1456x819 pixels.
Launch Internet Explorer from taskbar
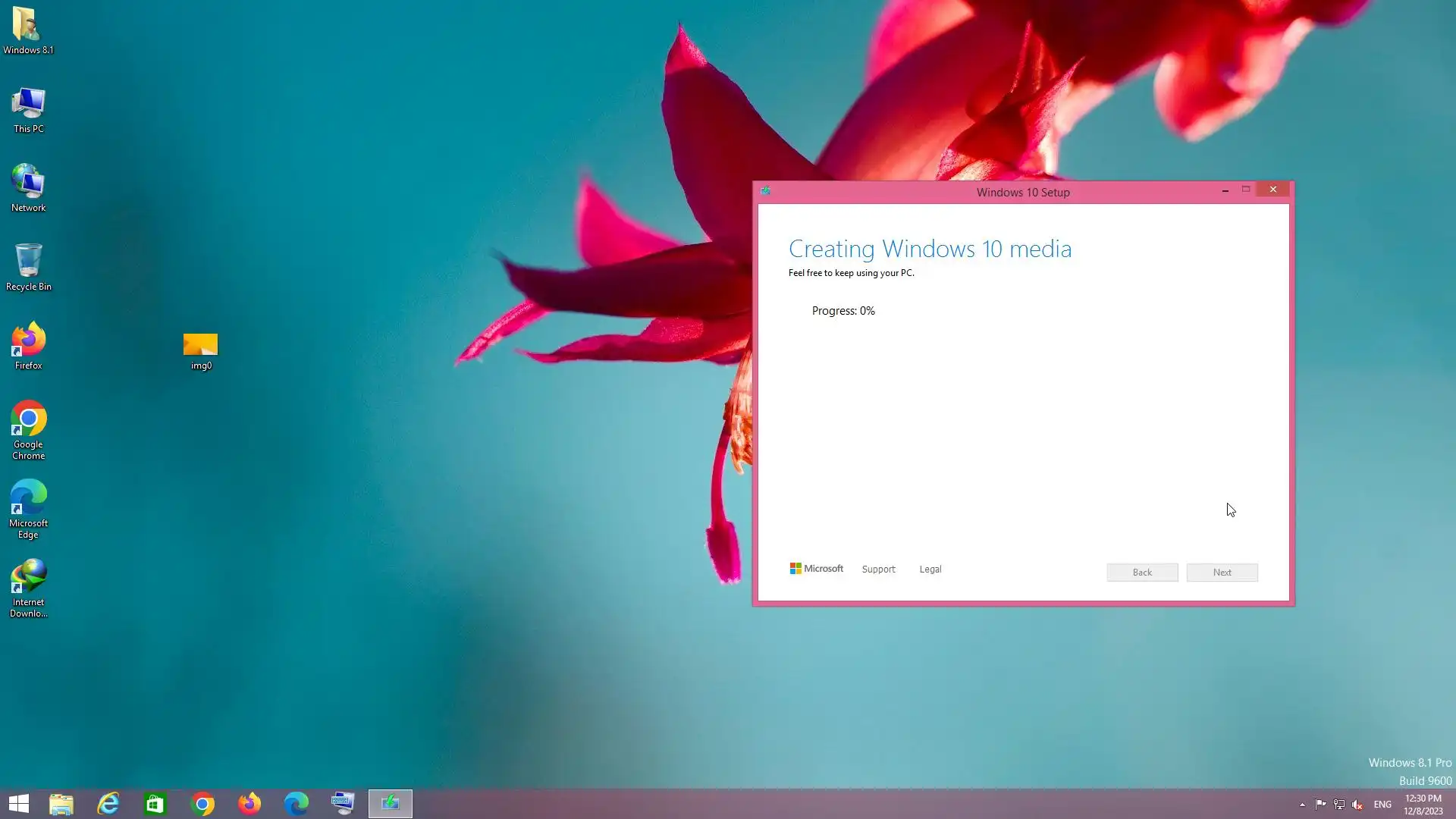108,804
